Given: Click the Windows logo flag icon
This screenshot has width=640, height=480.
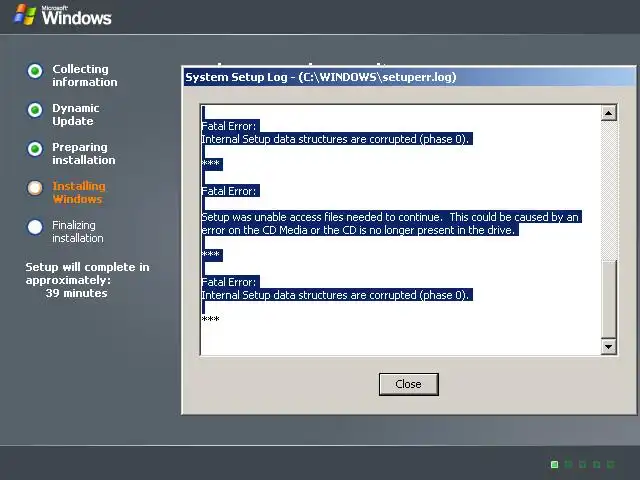Looking at the screenshot, I should point(25,15).
